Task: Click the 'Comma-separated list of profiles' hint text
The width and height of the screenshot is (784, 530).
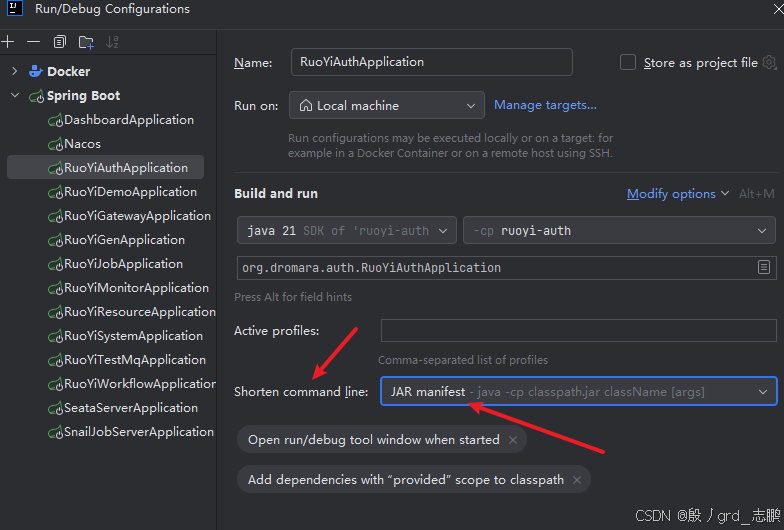Action: pos(463,360)
